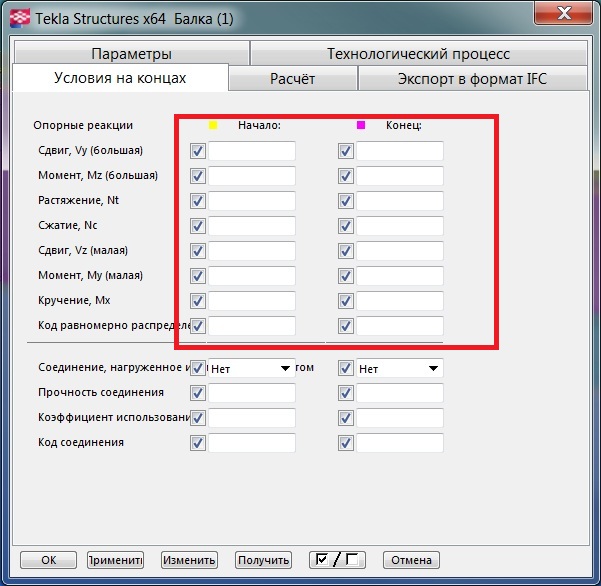Toggle Код равномерно распределенной end checkbox
The height and width of the screenshot is (586, 601).
pyautogui.click(x=346, y=326)
